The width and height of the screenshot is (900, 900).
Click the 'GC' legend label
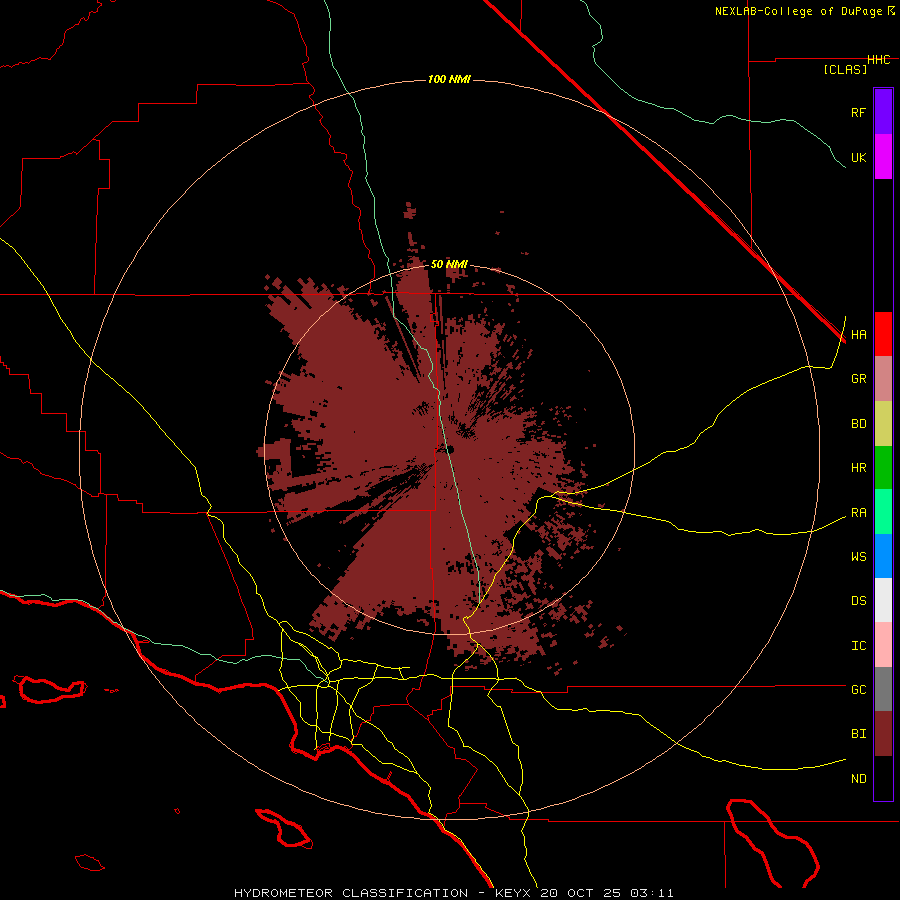pos(858,690)
